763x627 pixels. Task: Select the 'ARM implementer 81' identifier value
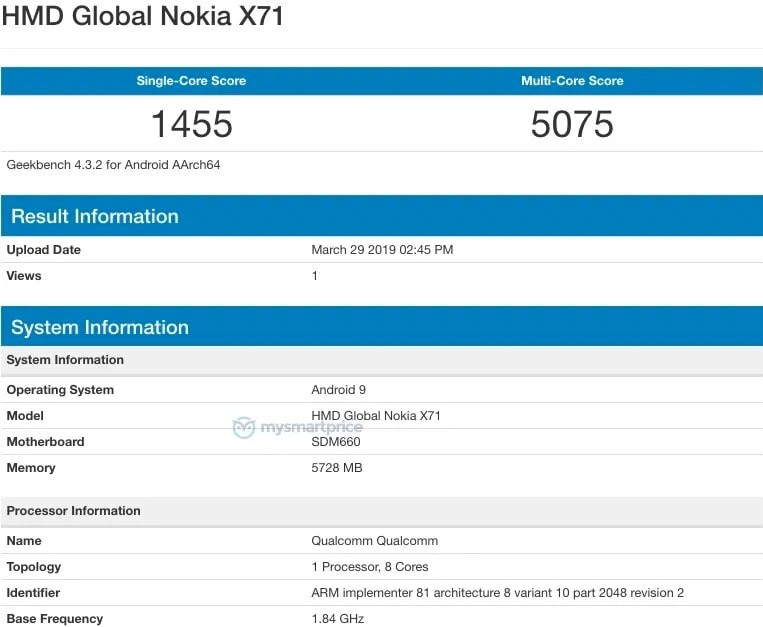498,593
